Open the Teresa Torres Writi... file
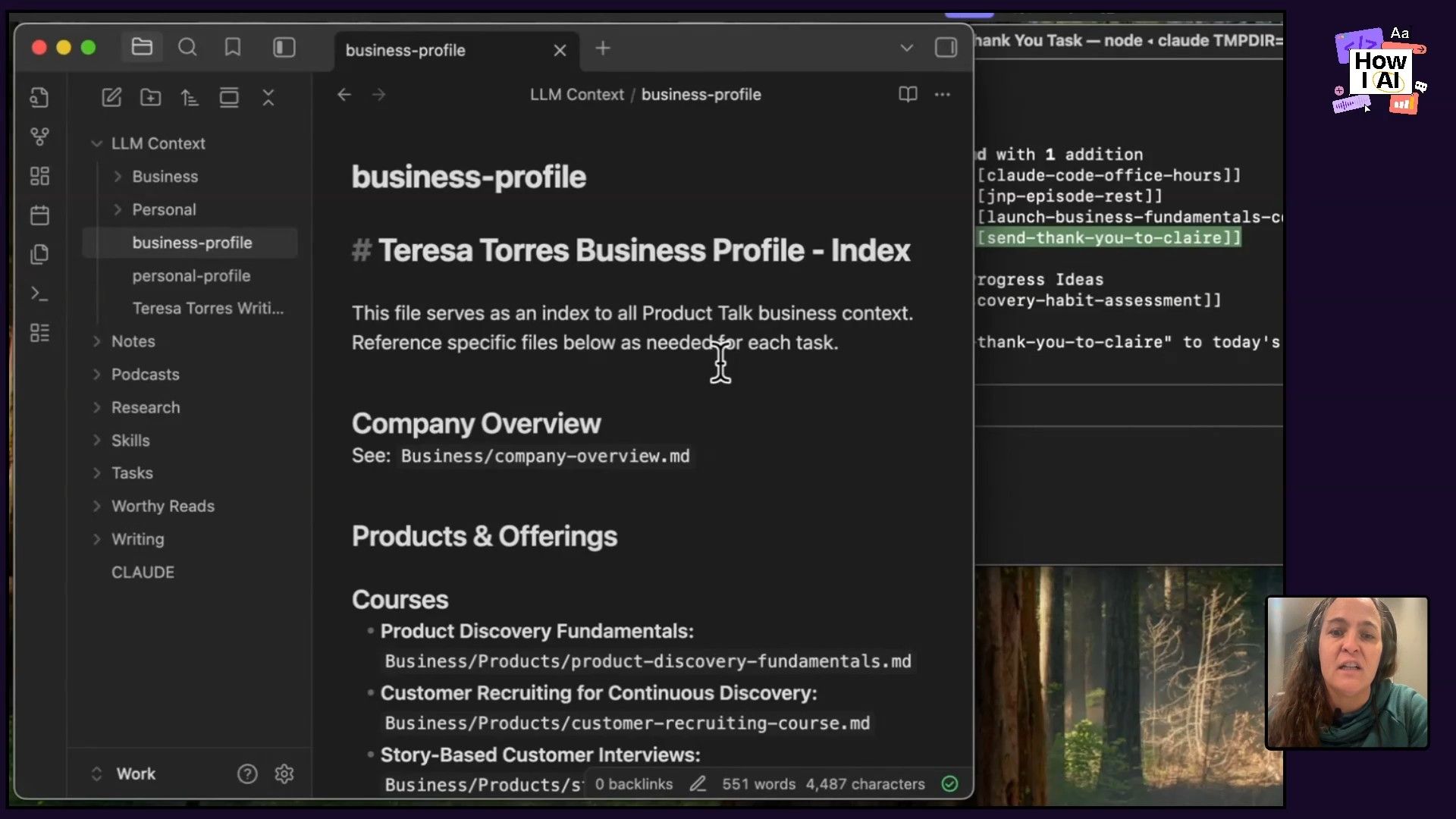This screenshot has height=819, width=1456. tap(208, 309)
